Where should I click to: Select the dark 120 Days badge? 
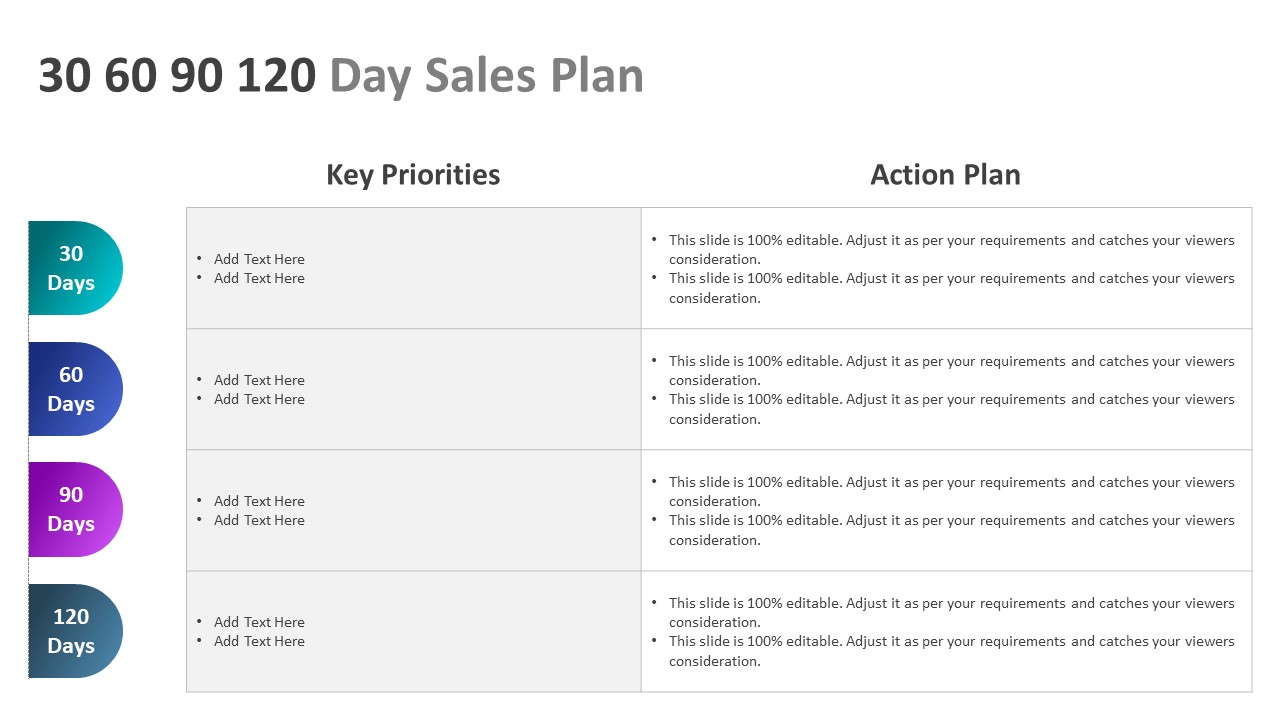click(x=74, y=631)
